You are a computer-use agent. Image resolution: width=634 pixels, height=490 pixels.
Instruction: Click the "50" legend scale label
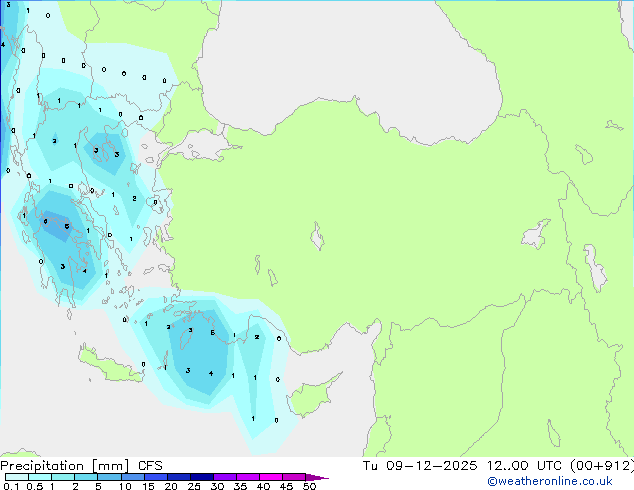coord(309,486)
